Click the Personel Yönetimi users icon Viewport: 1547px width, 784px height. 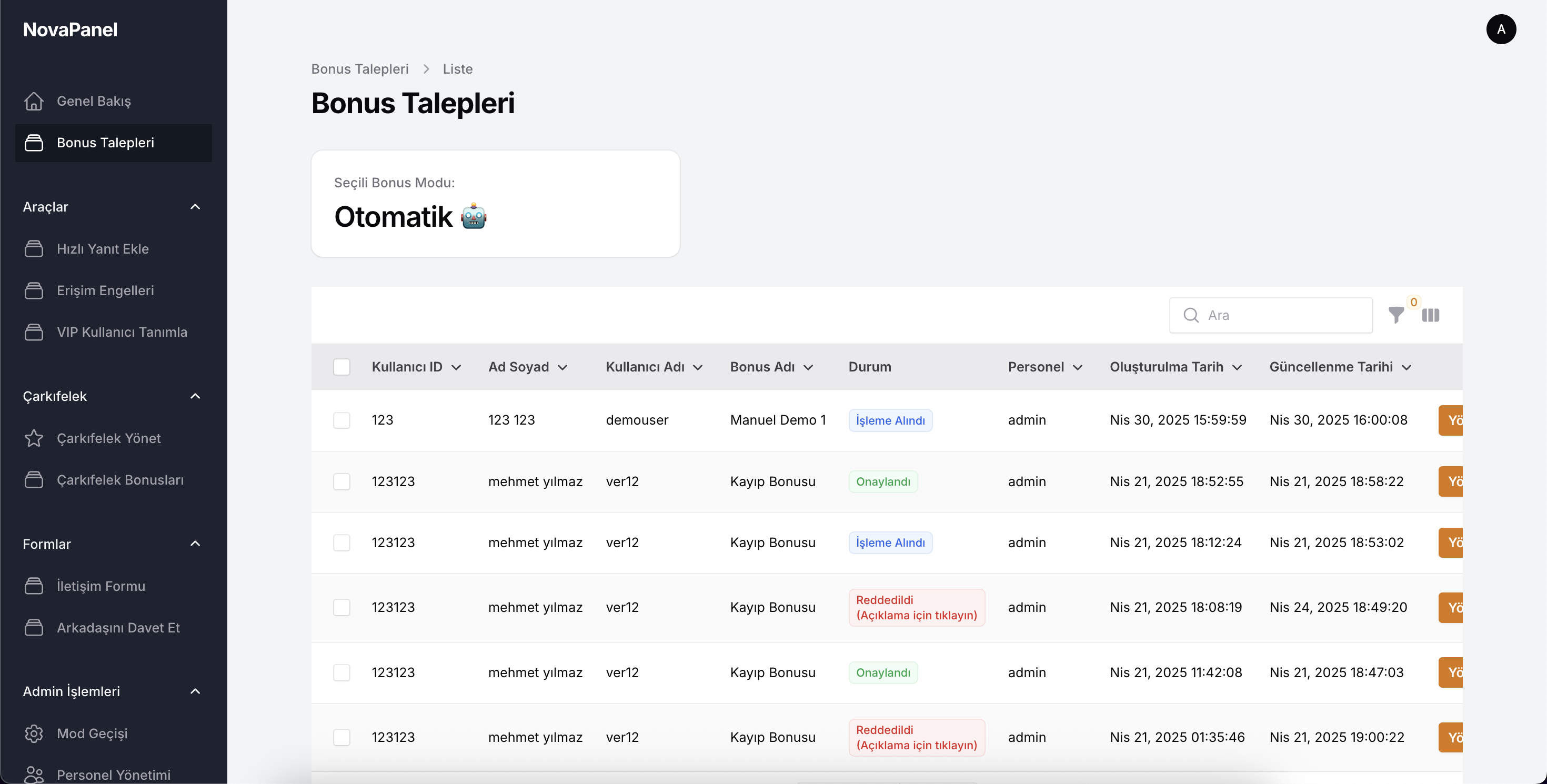tap(34, 775)
